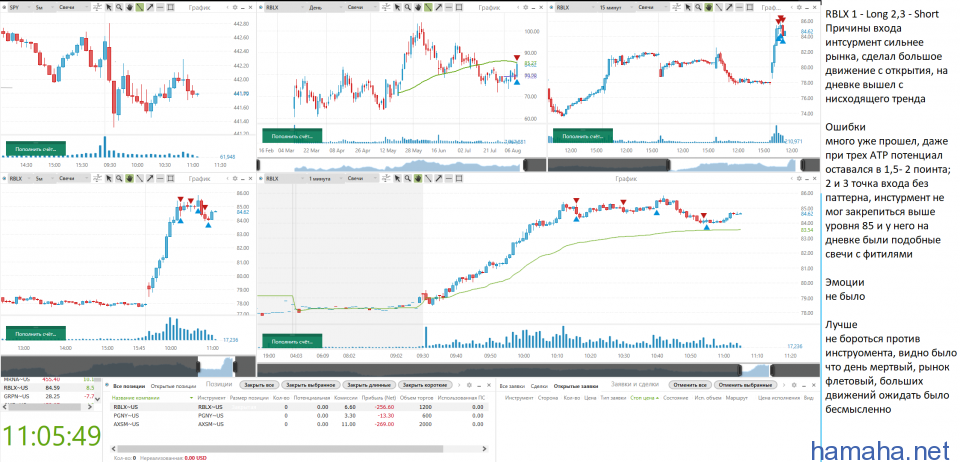
Task: Open the settings gear of the Orders panel
Action: pyautogui.click(x=794, y=385)
